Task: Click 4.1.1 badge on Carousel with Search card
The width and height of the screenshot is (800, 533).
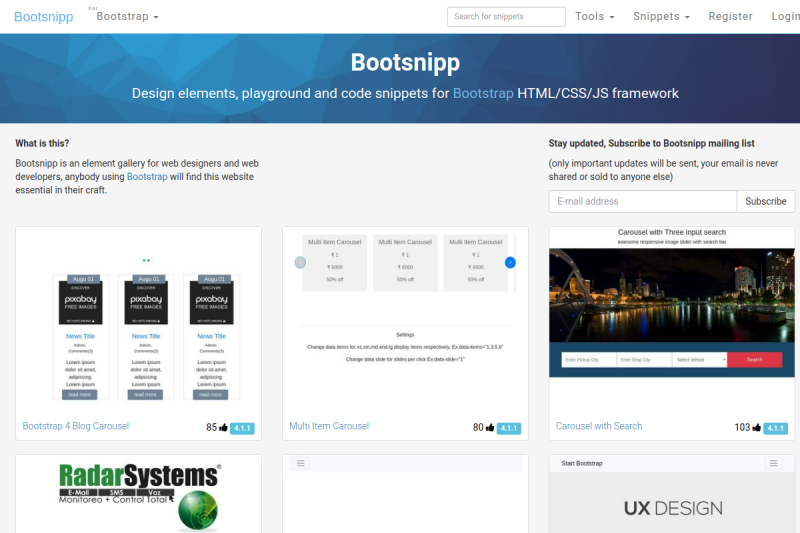Action: [x=776, y=428]
